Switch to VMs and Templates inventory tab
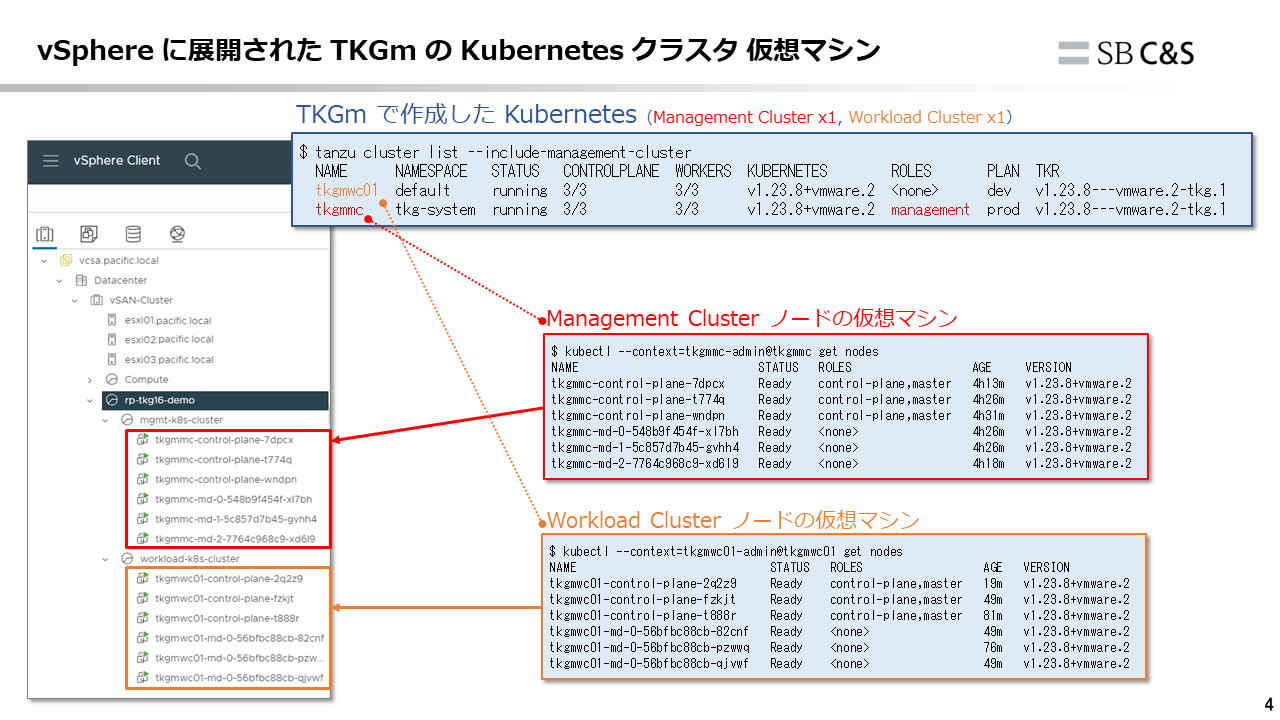The image size is (1280, 720). tap(88, 234)
